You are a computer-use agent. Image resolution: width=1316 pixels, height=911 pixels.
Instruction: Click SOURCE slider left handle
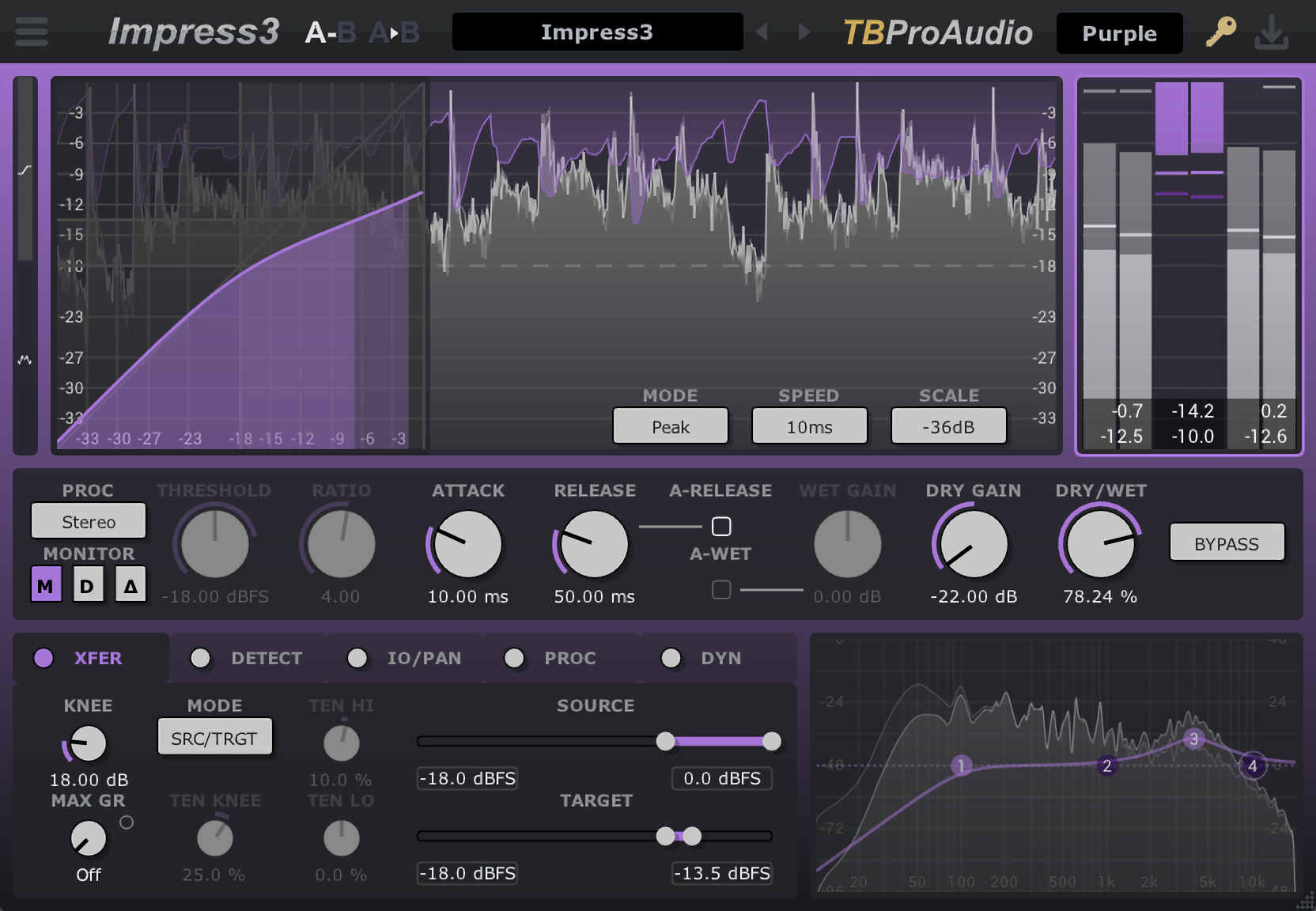[x=666, y=741]
